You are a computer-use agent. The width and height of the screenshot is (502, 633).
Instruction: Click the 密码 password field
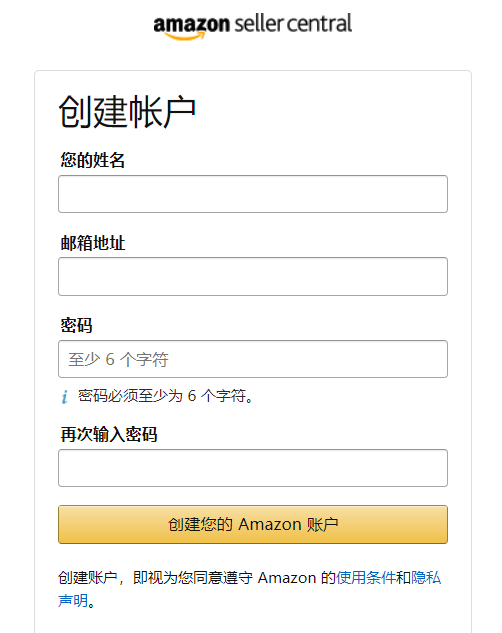pyautogui.click(x=253, y=359)
